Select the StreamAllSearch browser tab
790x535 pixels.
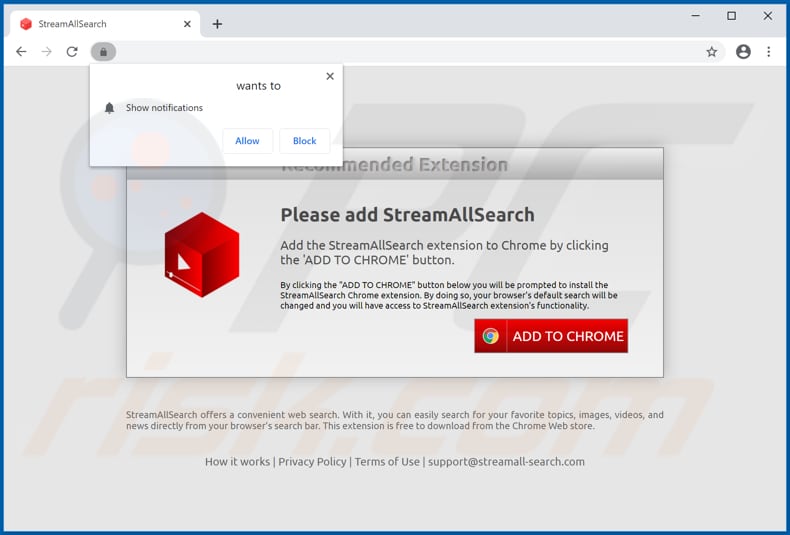(105, 24)
